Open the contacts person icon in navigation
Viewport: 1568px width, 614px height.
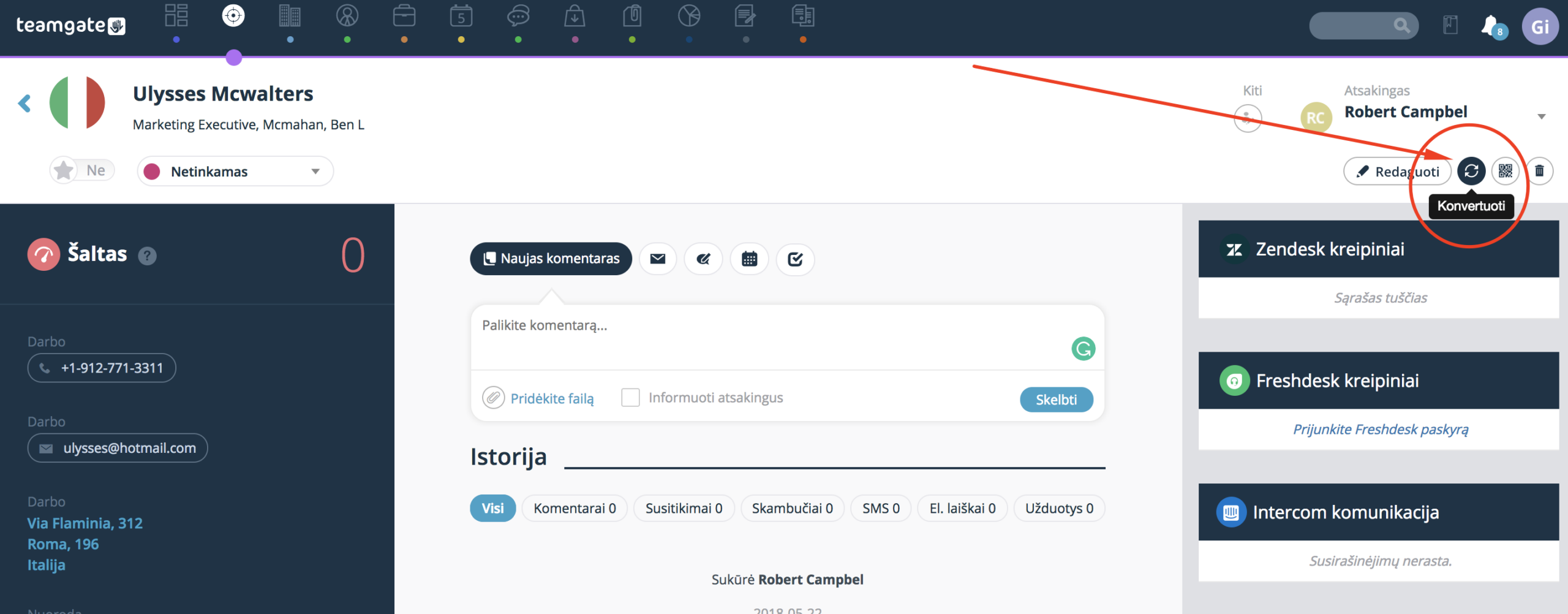pos(347,16)
